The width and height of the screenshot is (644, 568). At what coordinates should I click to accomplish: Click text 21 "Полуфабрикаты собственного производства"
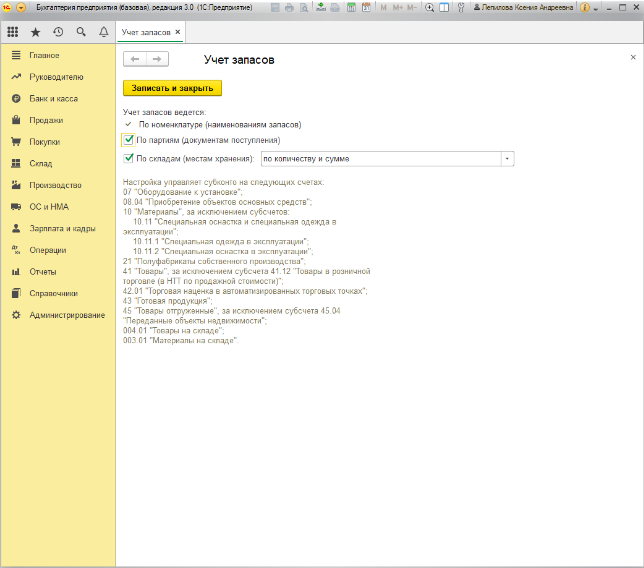(x=213, y=261)
